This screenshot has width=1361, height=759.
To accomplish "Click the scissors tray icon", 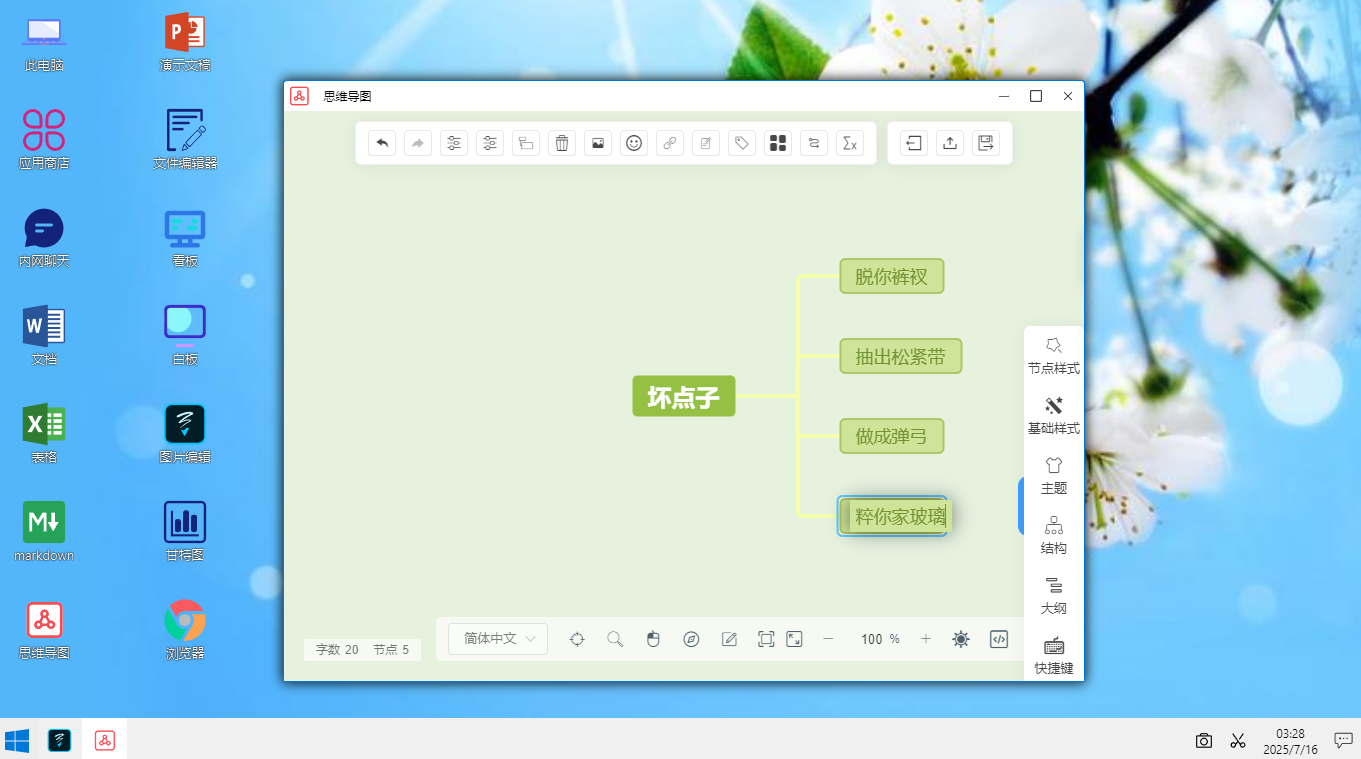I will [1238, 741].
